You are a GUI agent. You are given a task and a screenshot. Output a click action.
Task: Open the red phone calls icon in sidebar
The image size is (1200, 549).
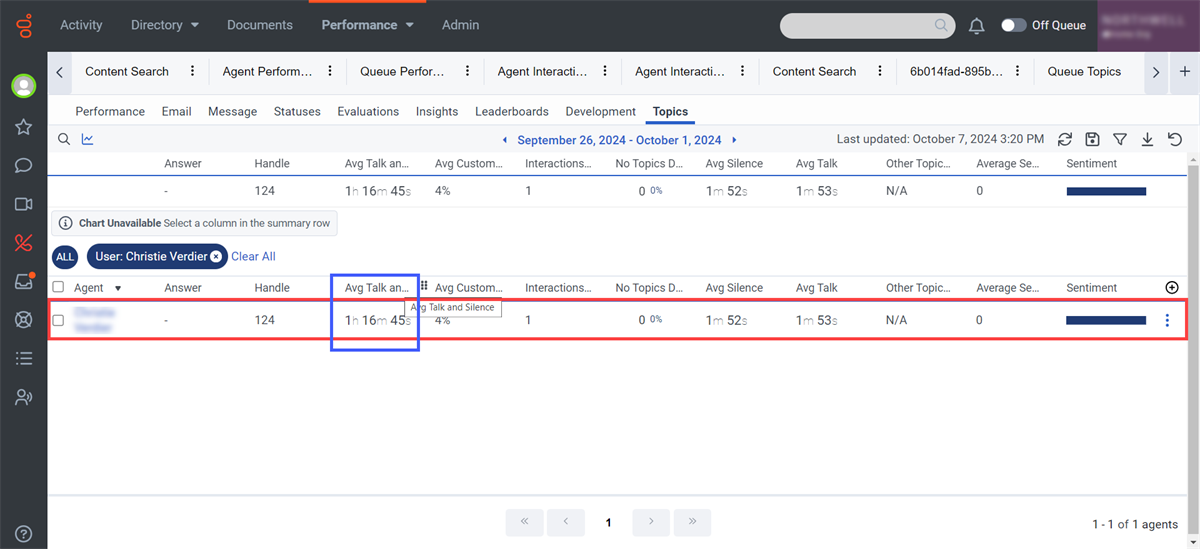click(24, 242)
